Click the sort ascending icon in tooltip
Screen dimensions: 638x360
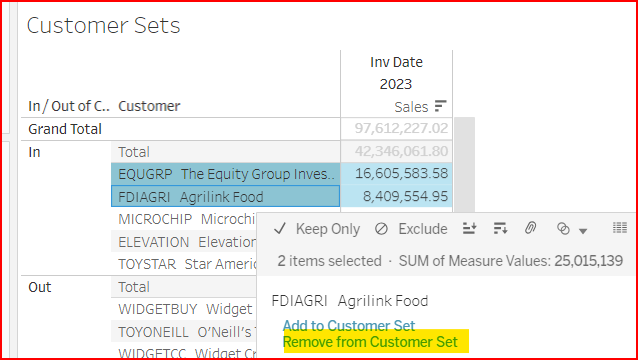[469, 229]
